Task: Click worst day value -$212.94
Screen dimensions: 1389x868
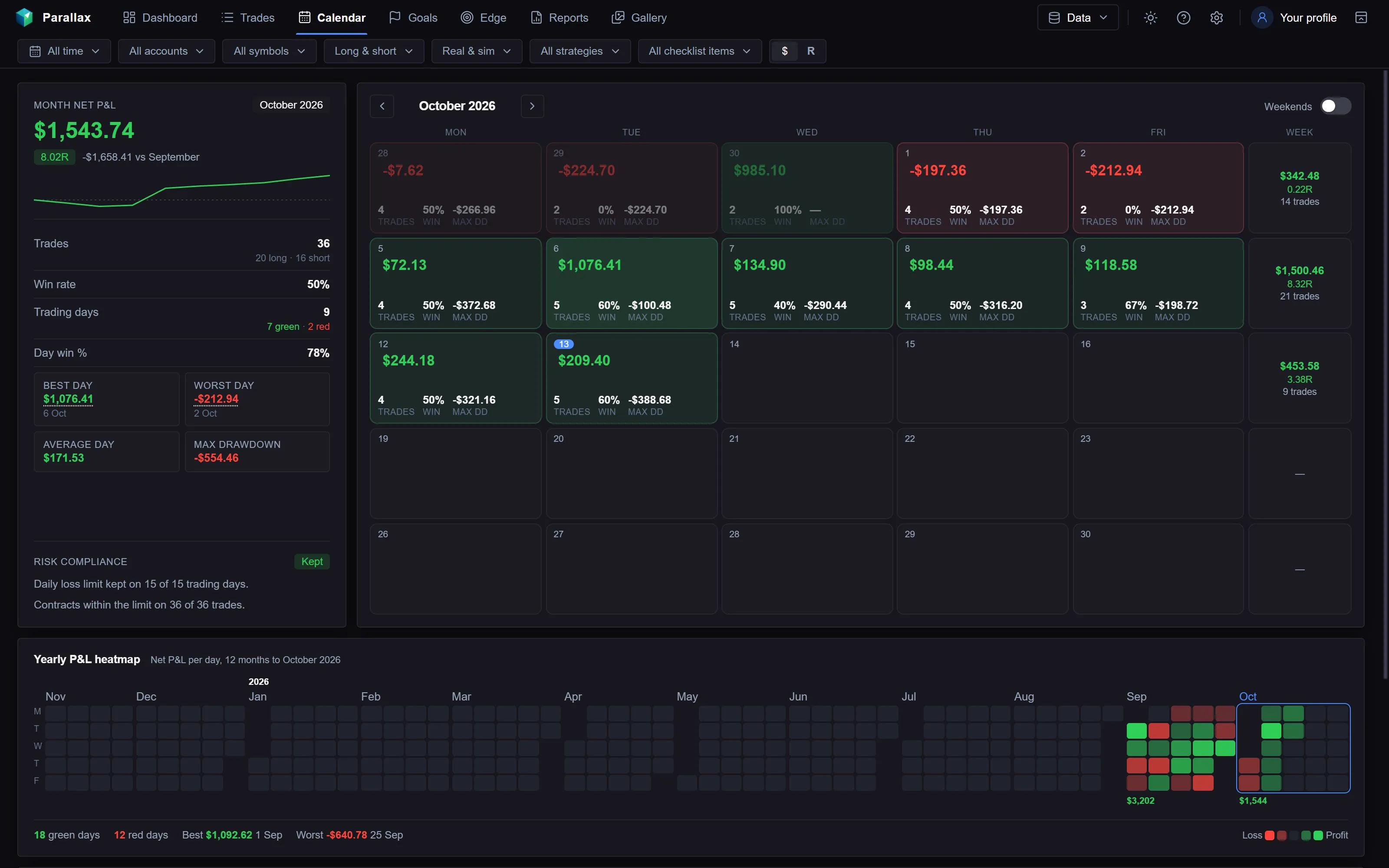Action: [x=217, y=399]
